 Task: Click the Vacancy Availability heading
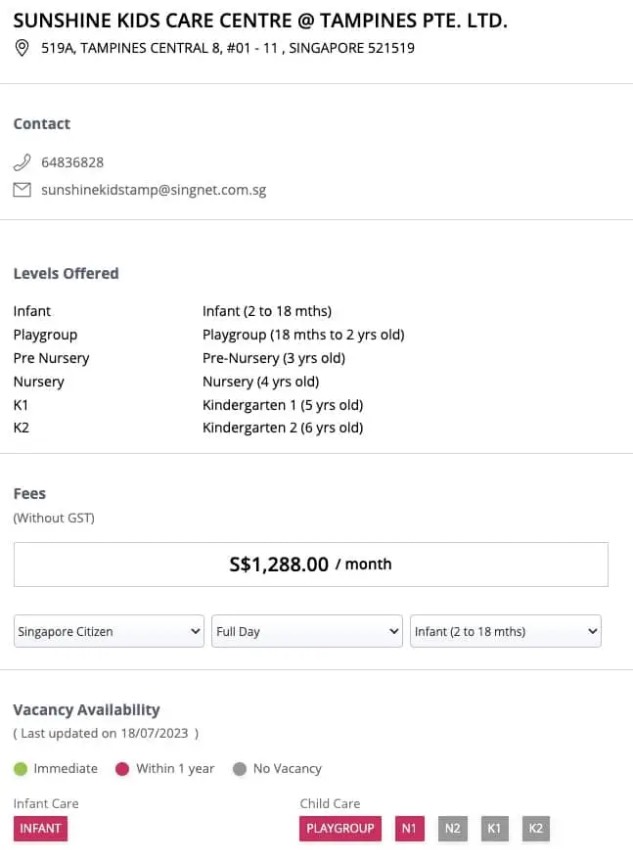[87, 710]
